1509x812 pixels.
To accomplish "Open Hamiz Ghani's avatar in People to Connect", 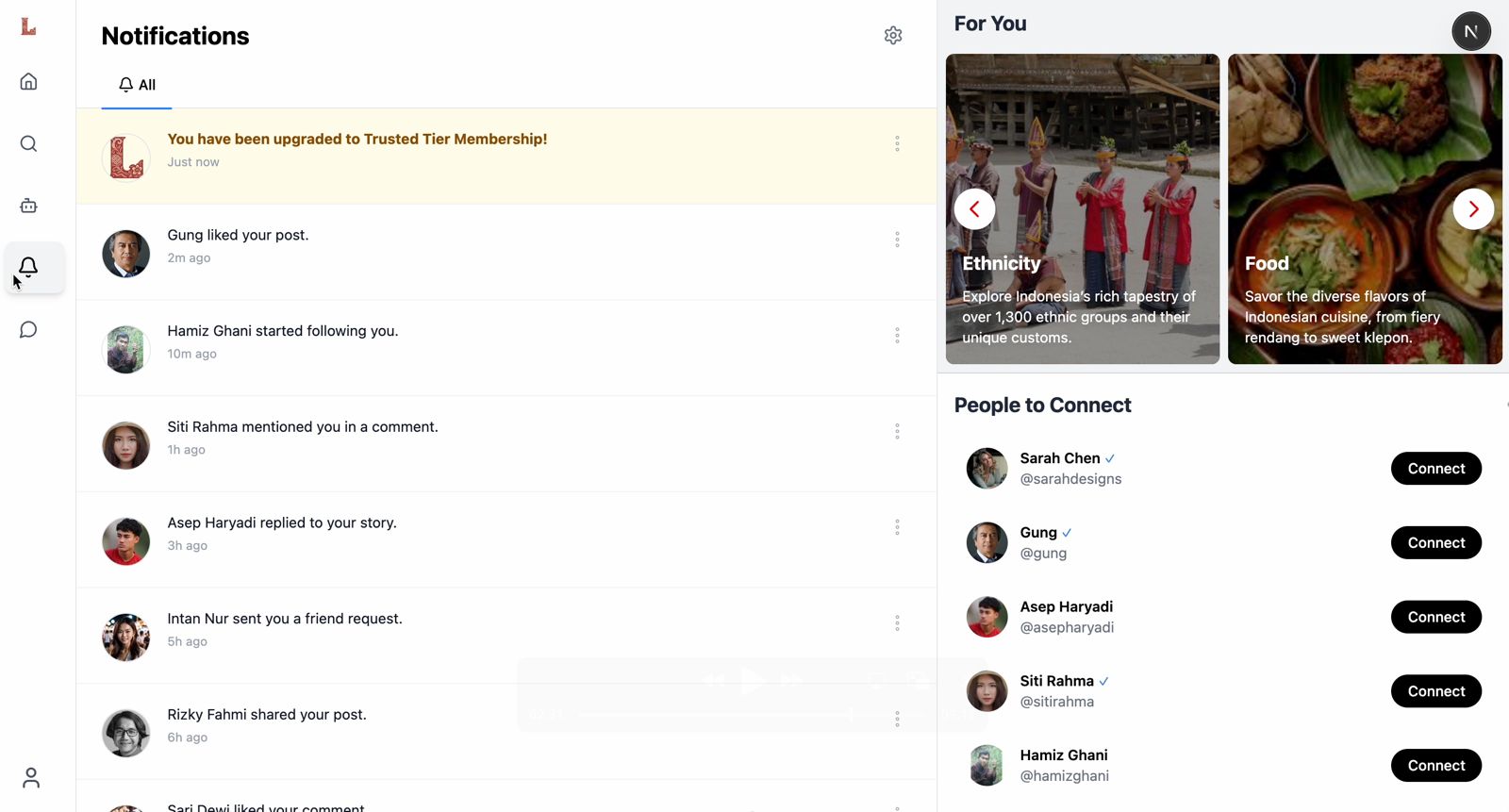I will 987,766.
